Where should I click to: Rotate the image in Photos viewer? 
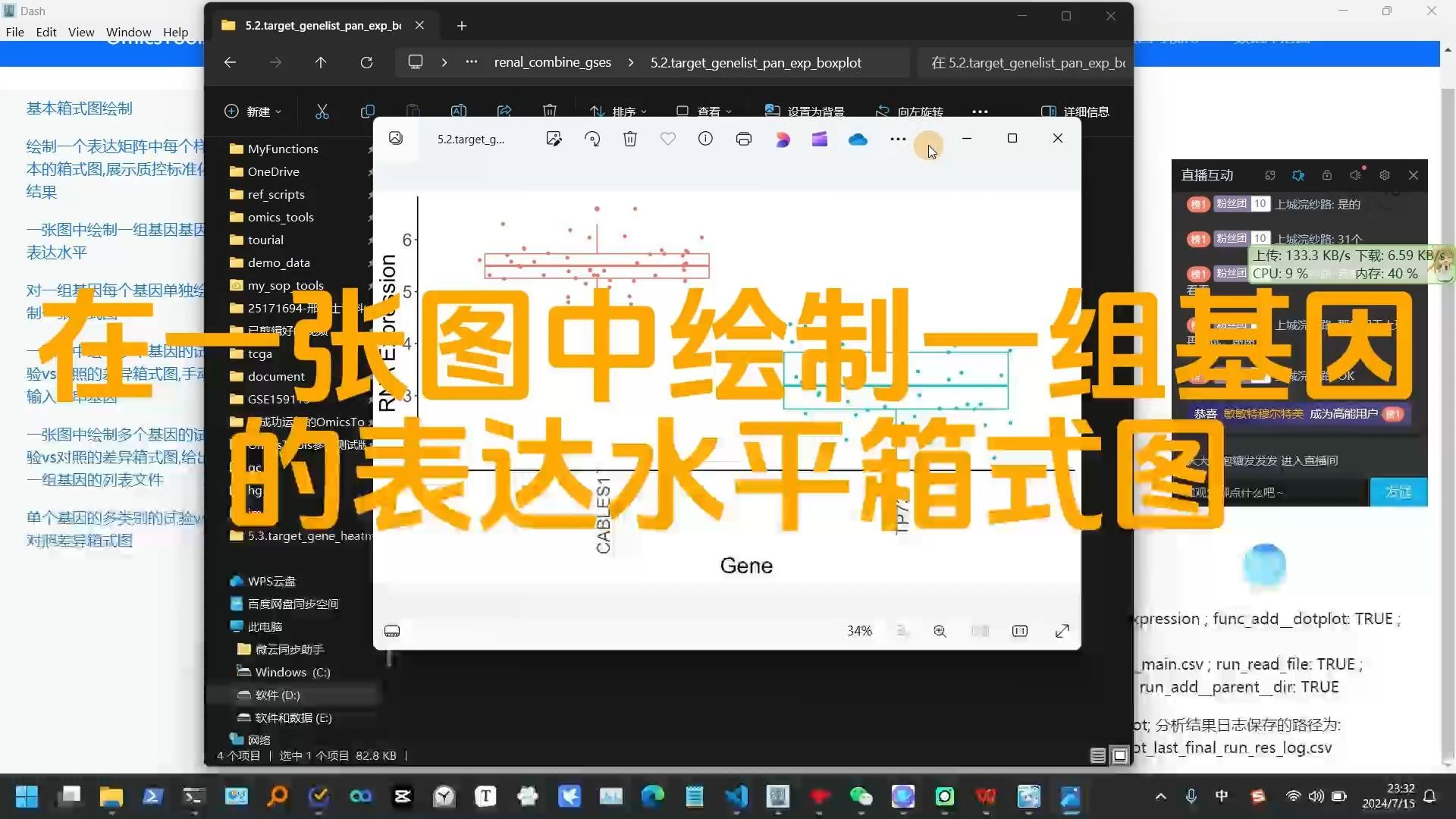(592, 139)
